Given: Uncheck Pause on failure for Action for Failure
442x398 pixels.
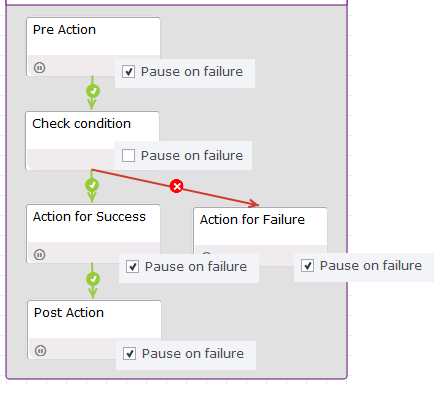Looking at the screenshot, I should click(307, 266).
